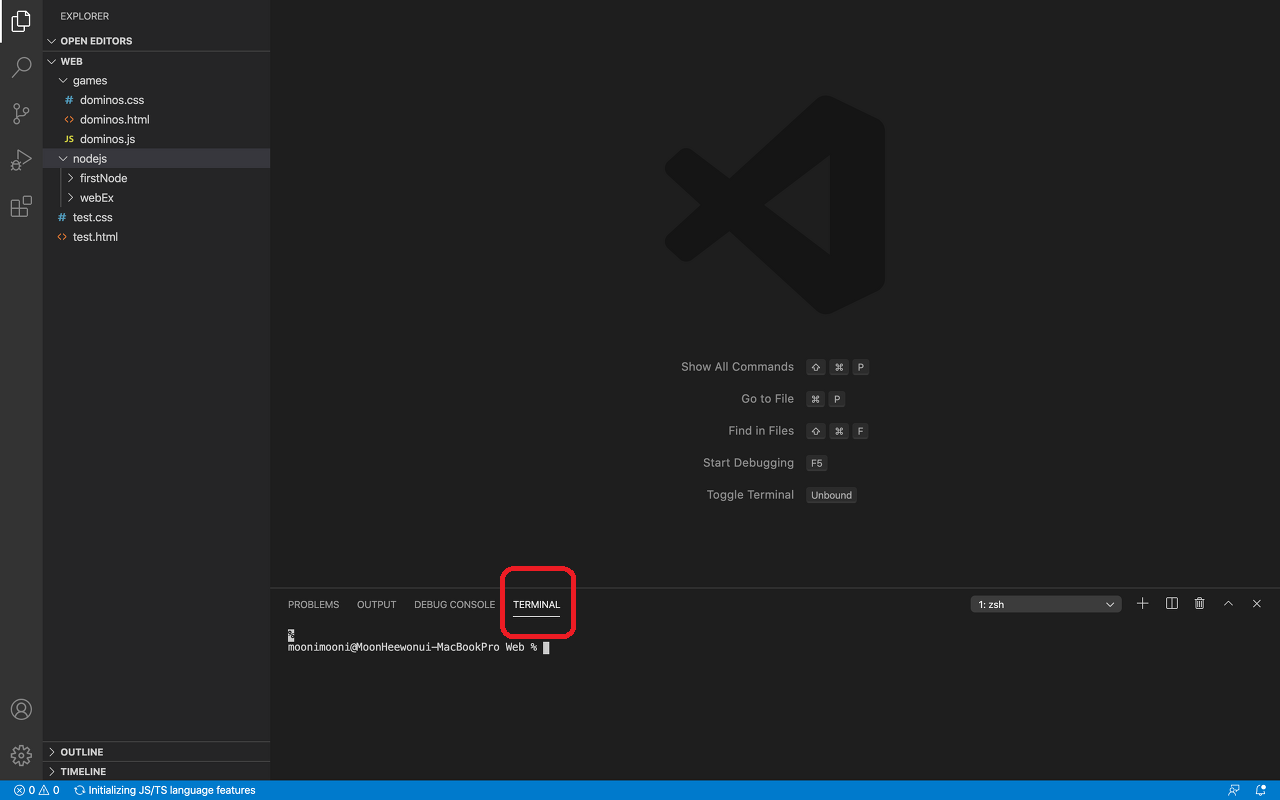Click Initializing JS/TS language features status

coord(165,790)
